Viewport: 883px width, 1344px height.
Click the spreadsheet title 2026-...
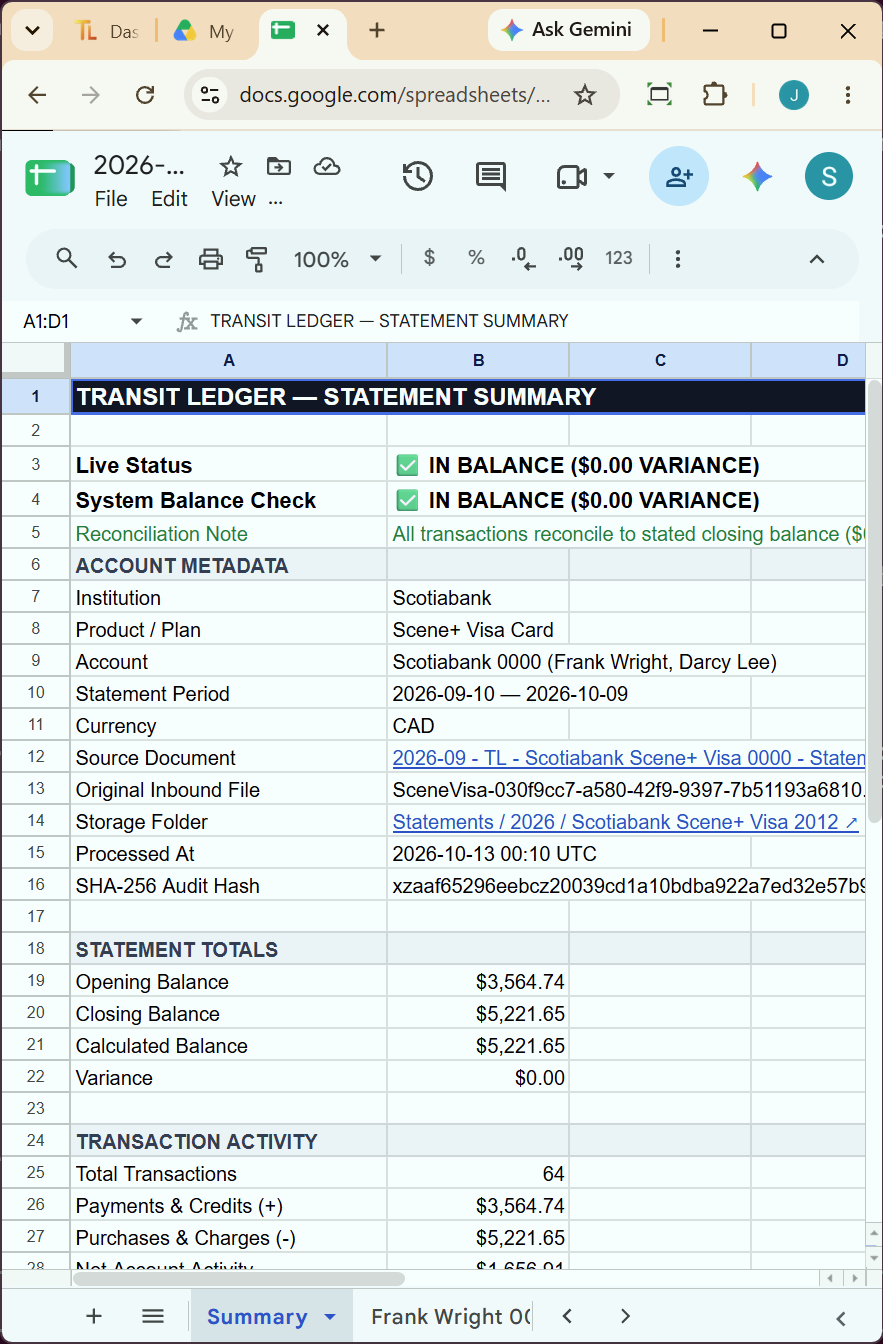click(x=140, y=165)
